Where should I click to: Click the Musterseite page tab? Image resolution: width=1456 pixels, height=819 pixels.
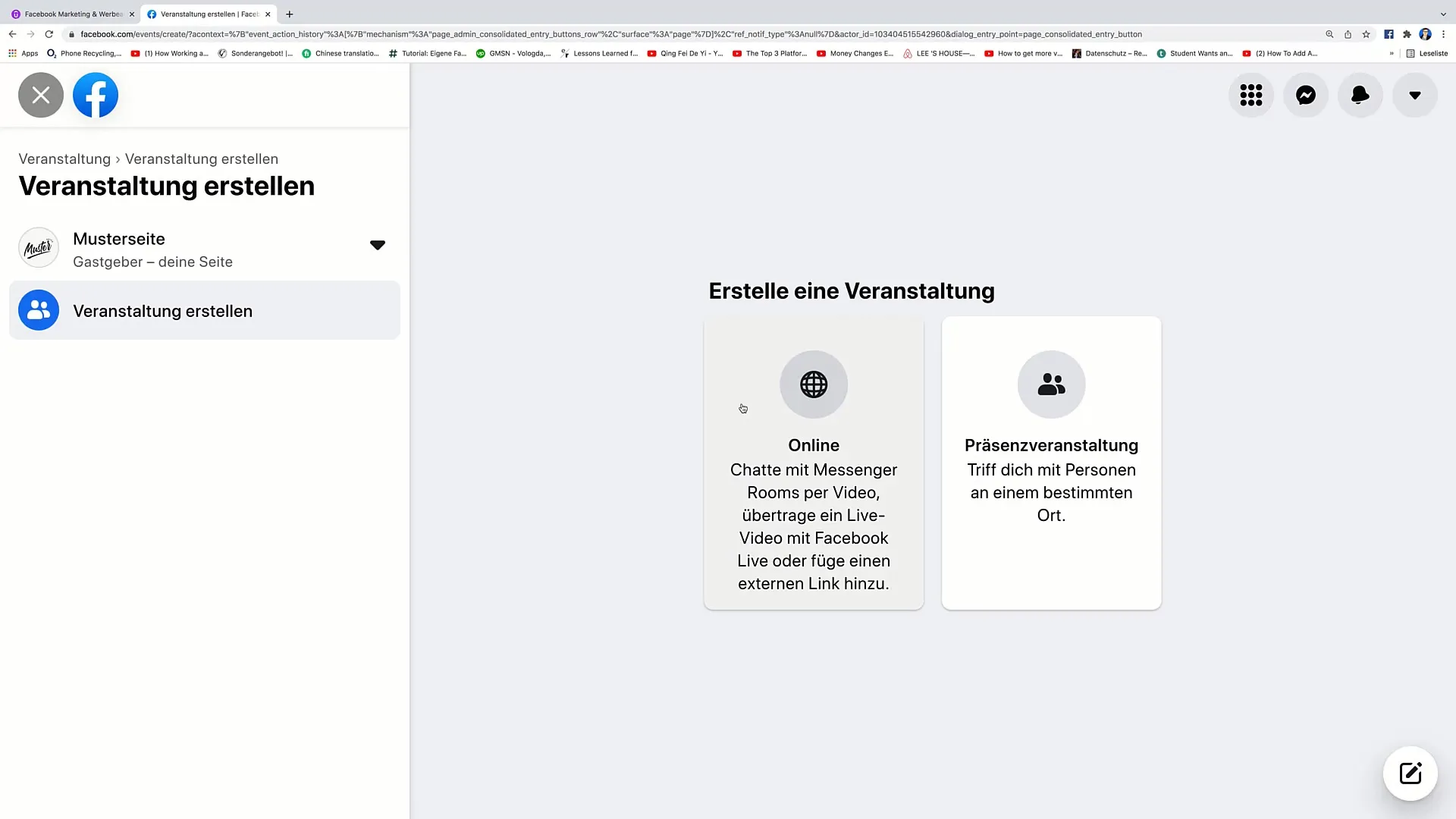click(203, 249)
